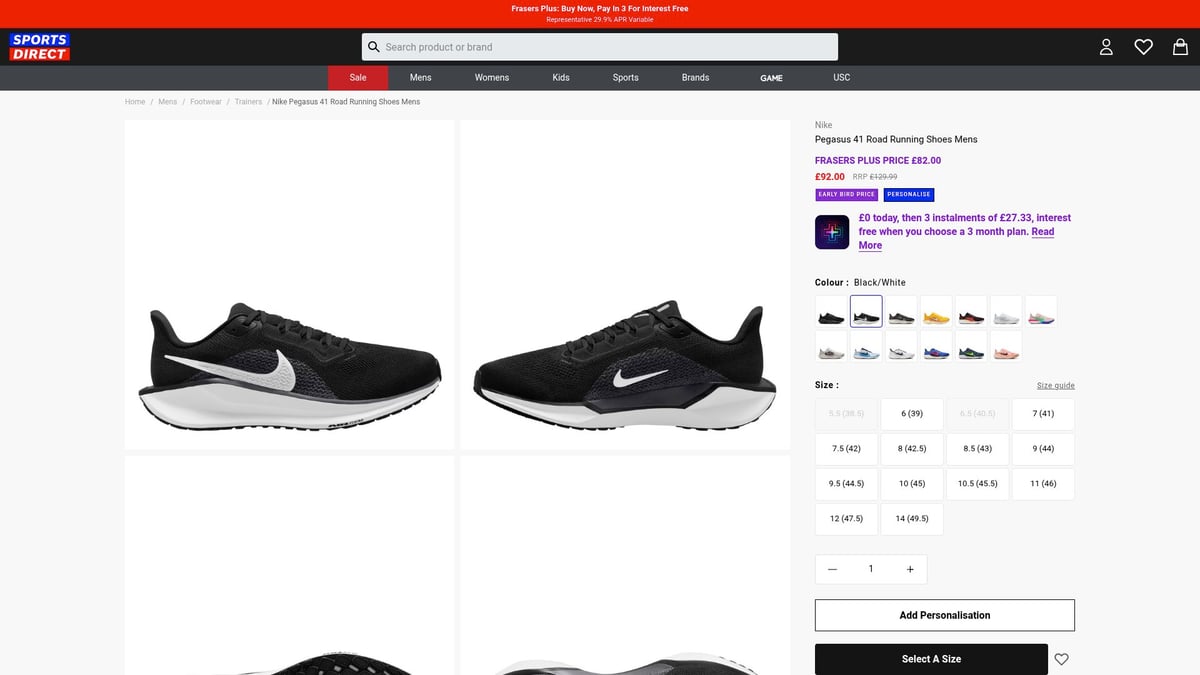Open the side-view shoe image
The width and height of the screenshot is (1200, 675).
[x=290, y=285]
